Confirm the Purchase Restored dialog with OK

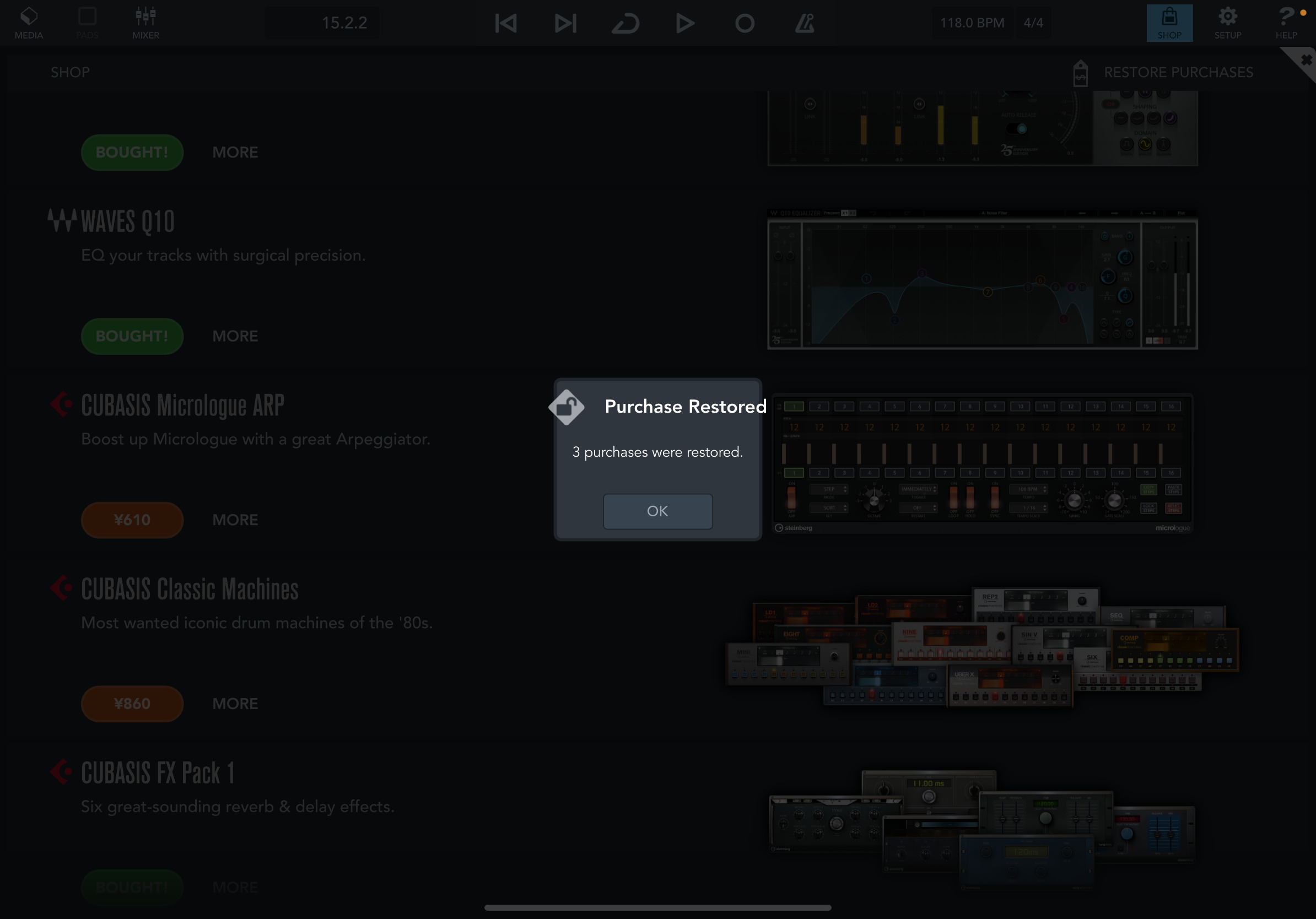point(657,511)
